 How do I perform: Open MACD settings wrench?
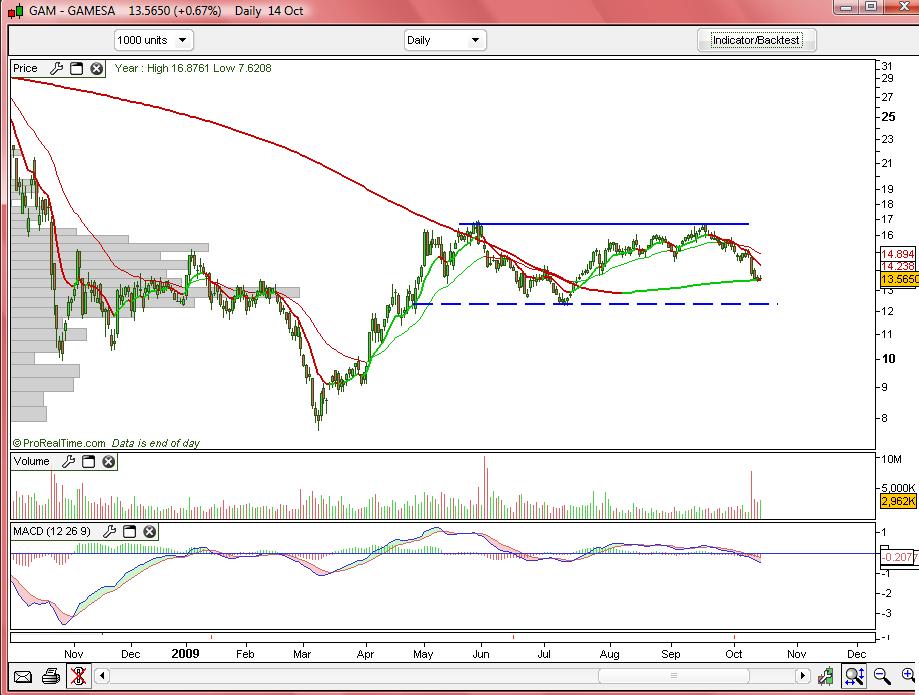(x=110, y=532)
